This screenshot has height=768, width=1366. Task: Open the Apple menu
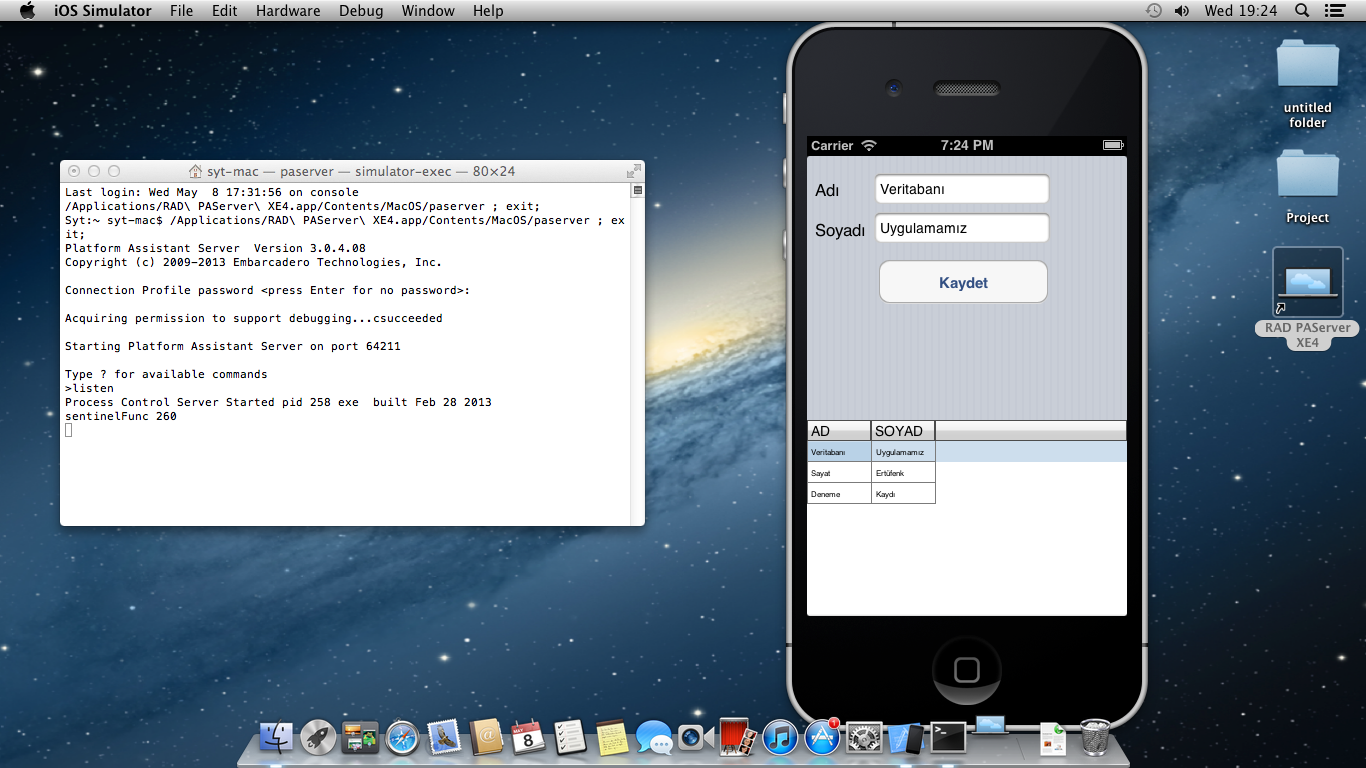pyautogui.click(x=27, y=11)
